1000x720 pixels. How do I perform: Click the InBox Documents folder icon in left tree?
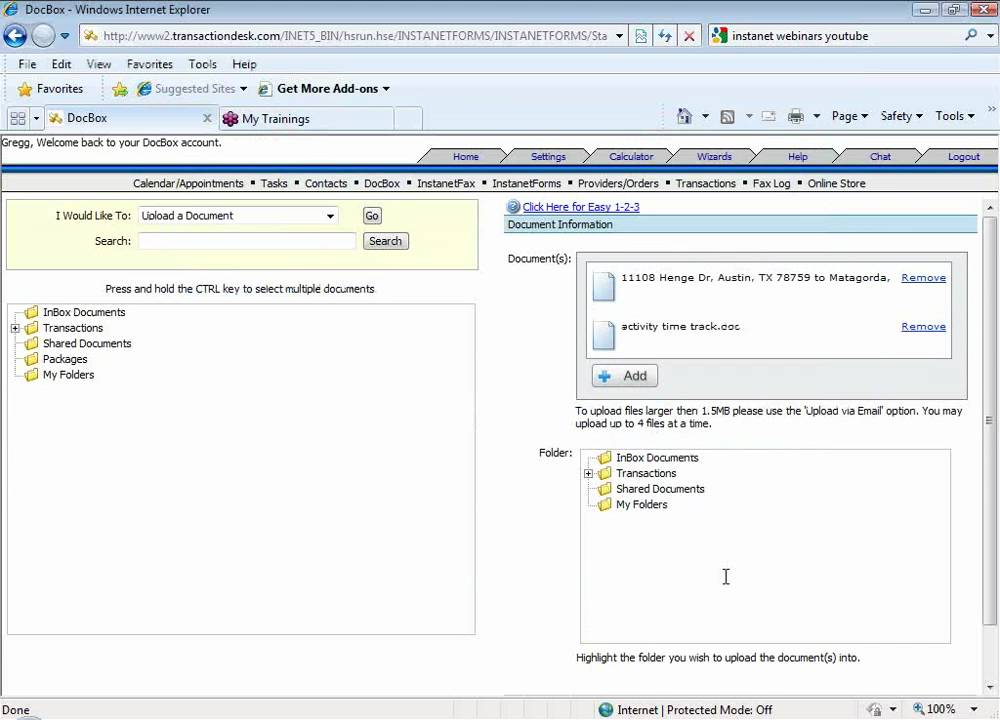31,312
